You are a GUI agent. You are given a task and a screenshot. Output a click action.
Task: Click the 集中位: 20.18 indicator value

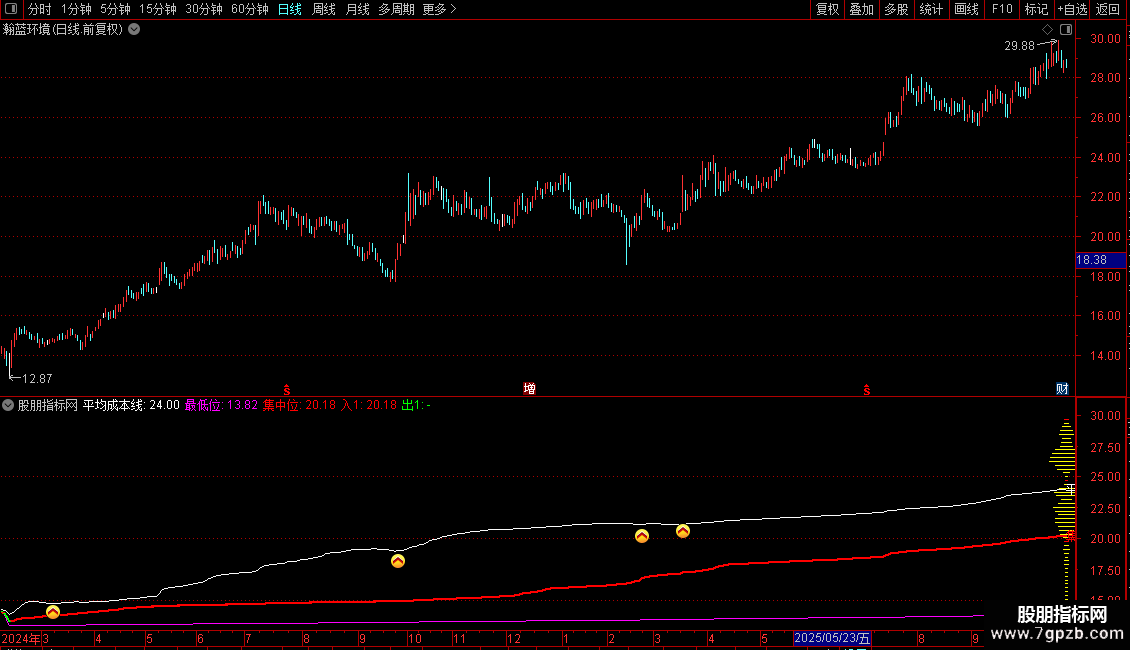[x=299, y=406]
